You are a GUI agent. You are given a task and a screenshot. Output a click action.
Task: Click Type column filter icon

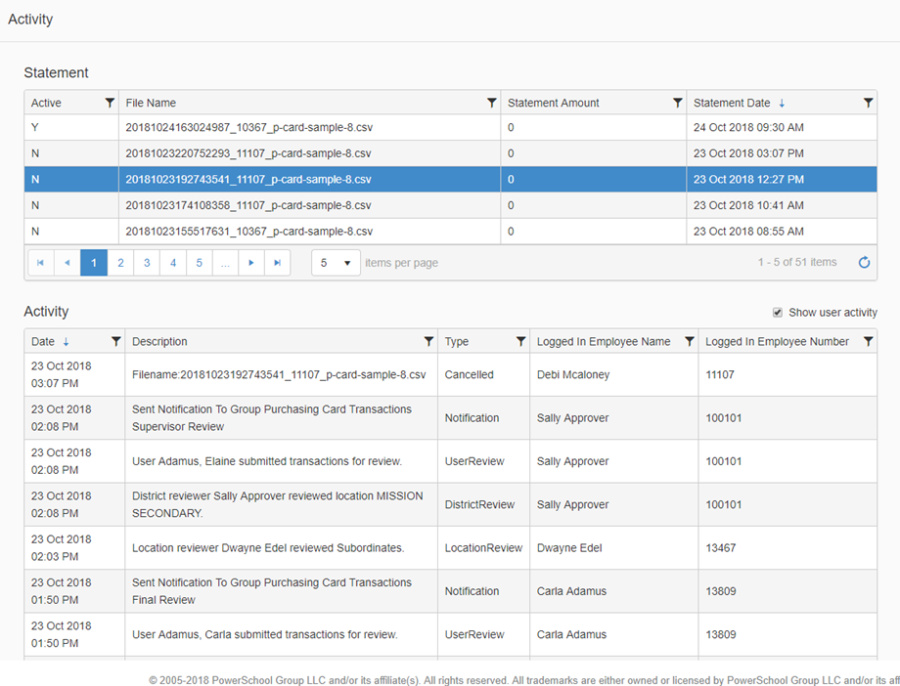(x=520, y=342)
